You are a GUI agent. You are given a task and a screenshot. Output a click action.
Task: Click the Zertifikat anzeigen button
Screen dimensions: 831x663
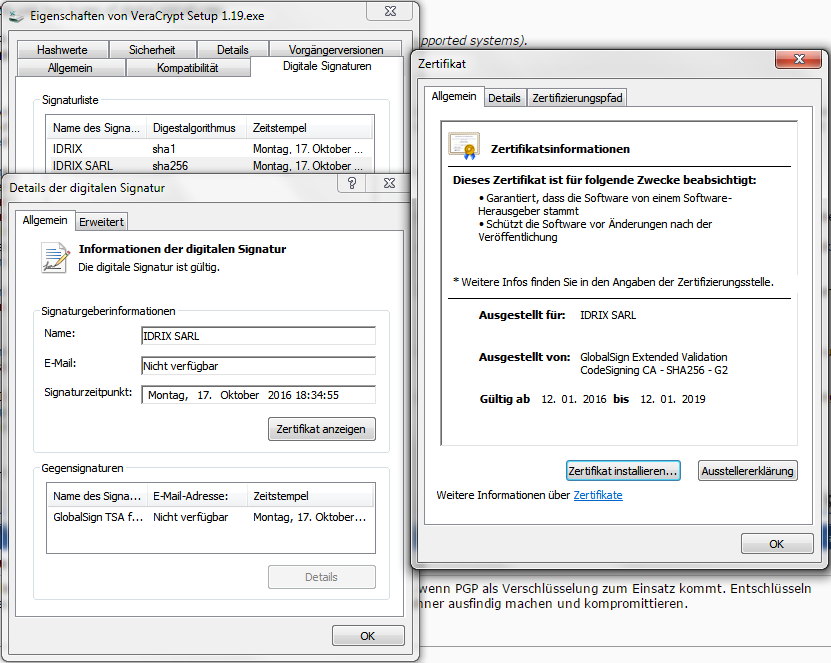point(321,429)
